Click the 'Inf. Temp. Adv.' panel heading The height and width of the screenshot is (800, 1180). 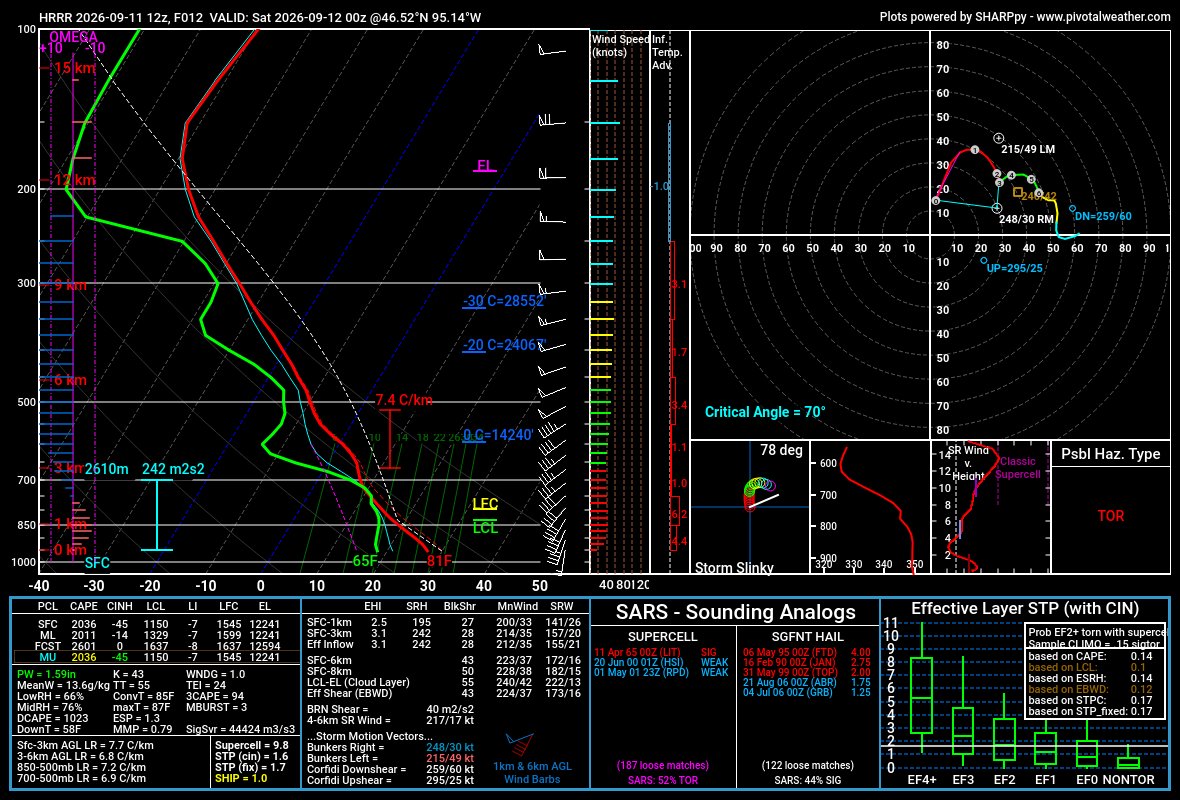[x=667, y=52]
